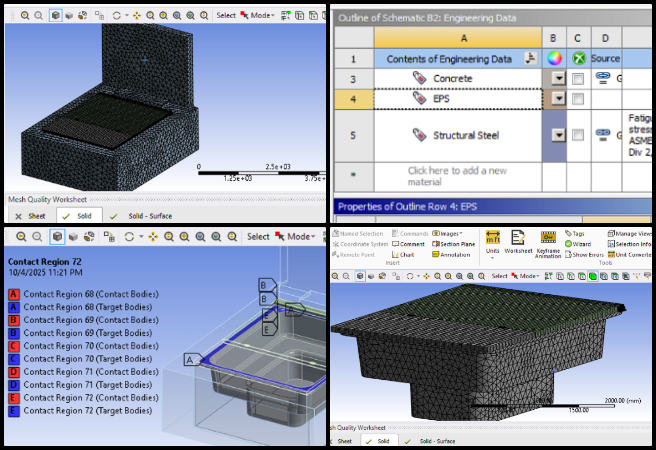
Task: Click the EPS row color swatch cell
Action: [x=551, y=99]
